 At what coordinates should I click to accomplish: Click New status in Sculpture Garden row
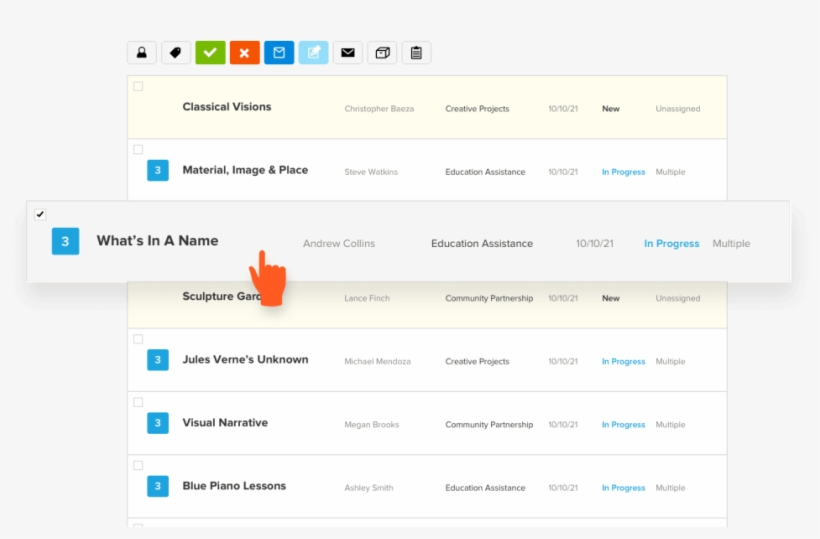611,299
